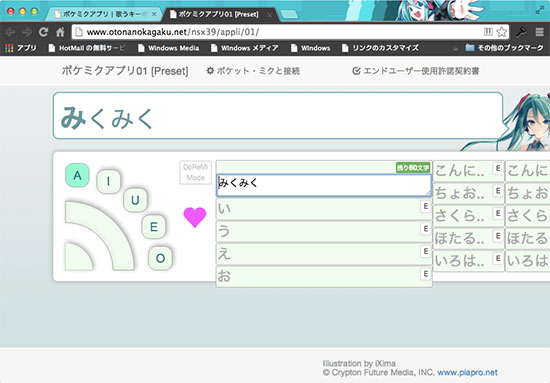Image resolution: width=550 pixels, height=383 pixels.
Task: Select the い lyric slot
Action: [x=324, y=209]
